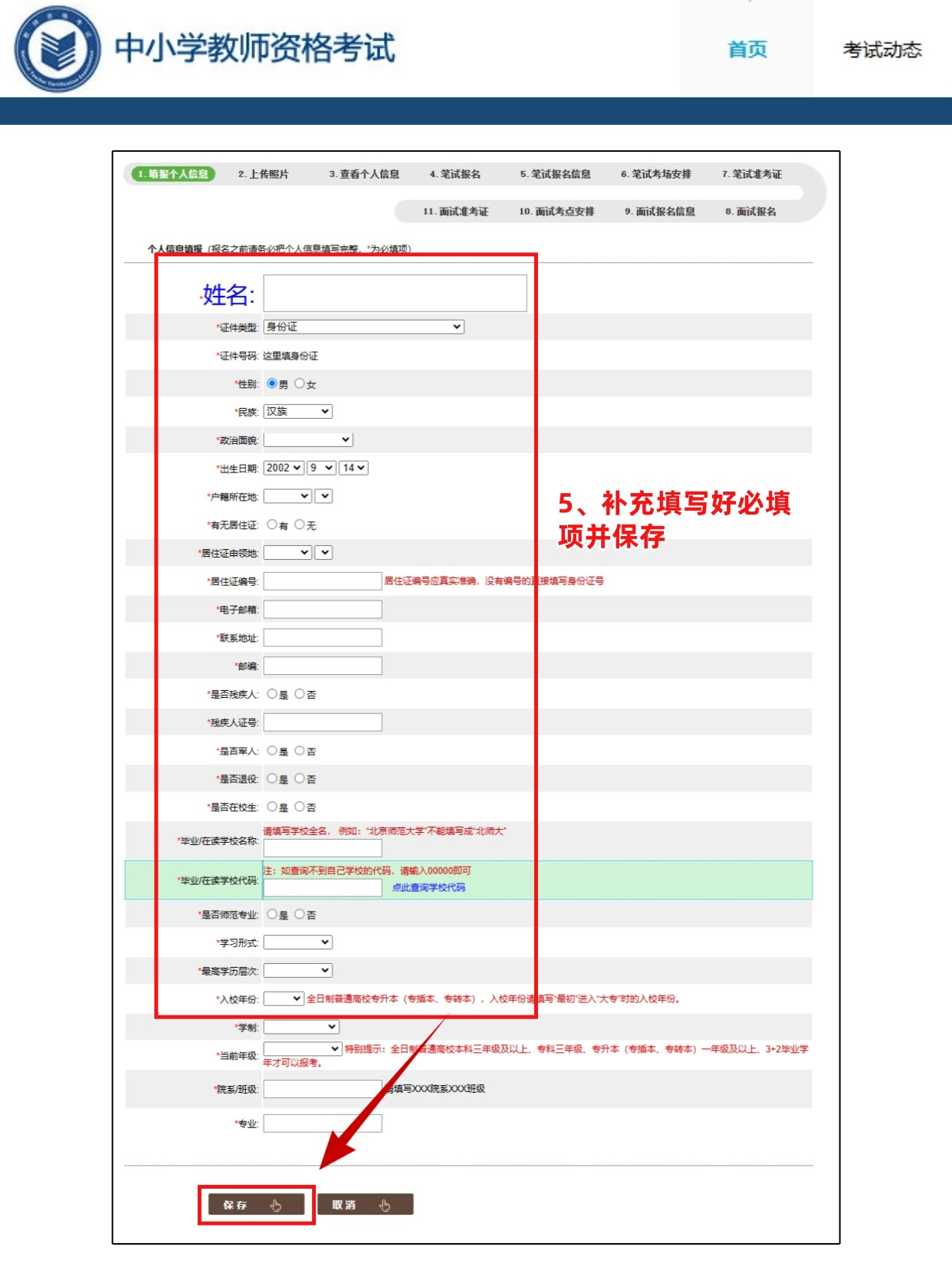Select 是 for 是否残疾人
This screenshot has width=952, height=1270.
click(272, 694)
